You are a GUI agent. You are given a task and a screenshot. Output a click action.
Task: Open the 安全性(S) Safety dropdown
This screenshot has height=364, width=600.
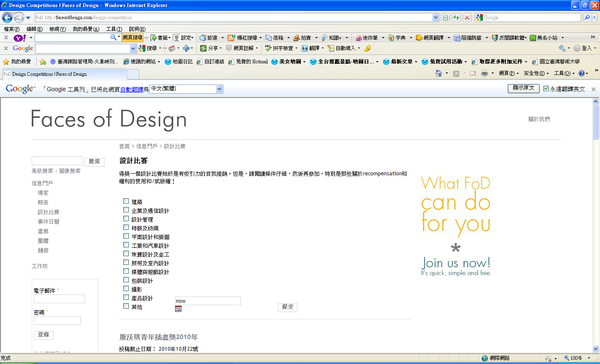tap(536, 73)
